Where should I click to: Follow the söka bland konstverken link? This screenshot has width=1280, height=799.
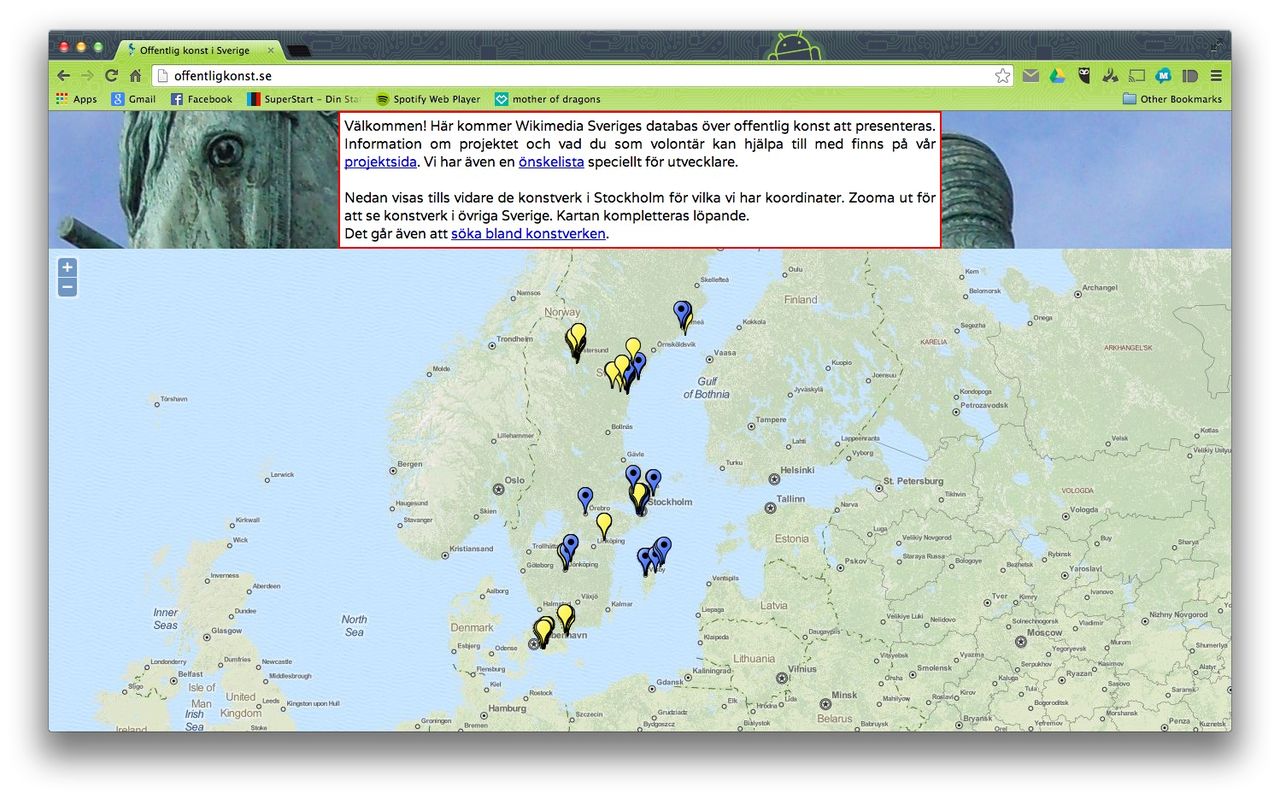pos(528,234)
